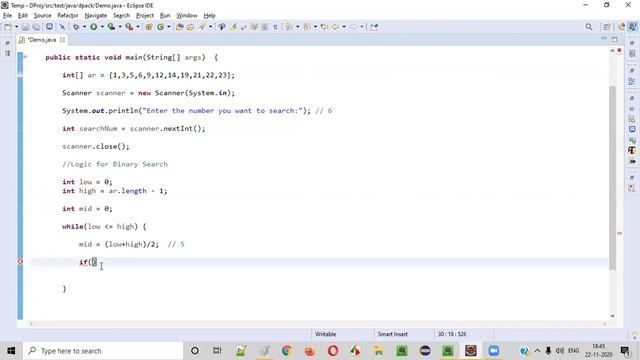Open the Zoom app in the taskbar
Image resolution: width=640 pixels, height=360 pixels.
click(493, 351)
